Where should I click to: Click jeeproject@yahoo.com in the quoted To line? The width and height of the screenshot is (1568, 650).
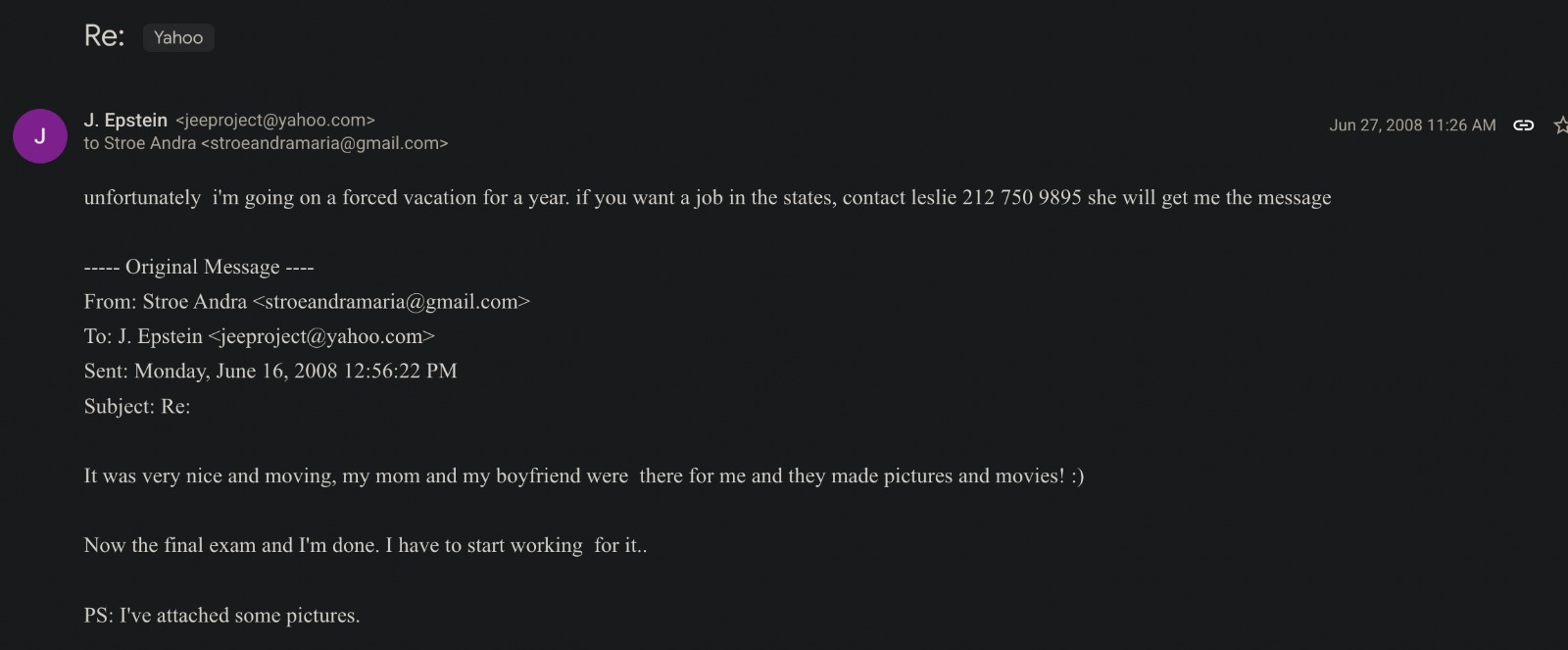click(x=321, y=336)
